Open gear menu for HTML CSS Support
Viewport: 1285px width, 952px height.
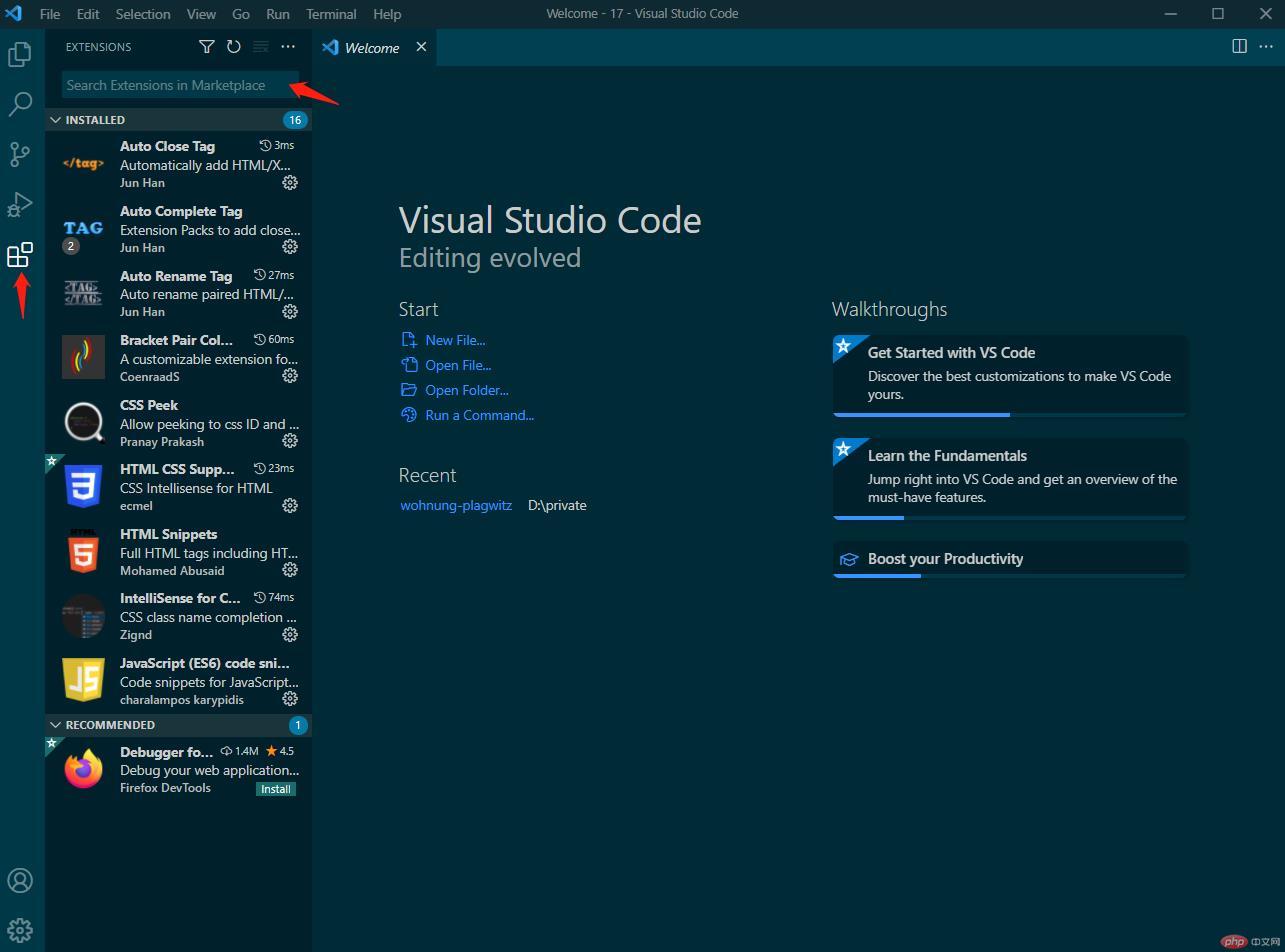pyautogui.click(x=290, y=506)
